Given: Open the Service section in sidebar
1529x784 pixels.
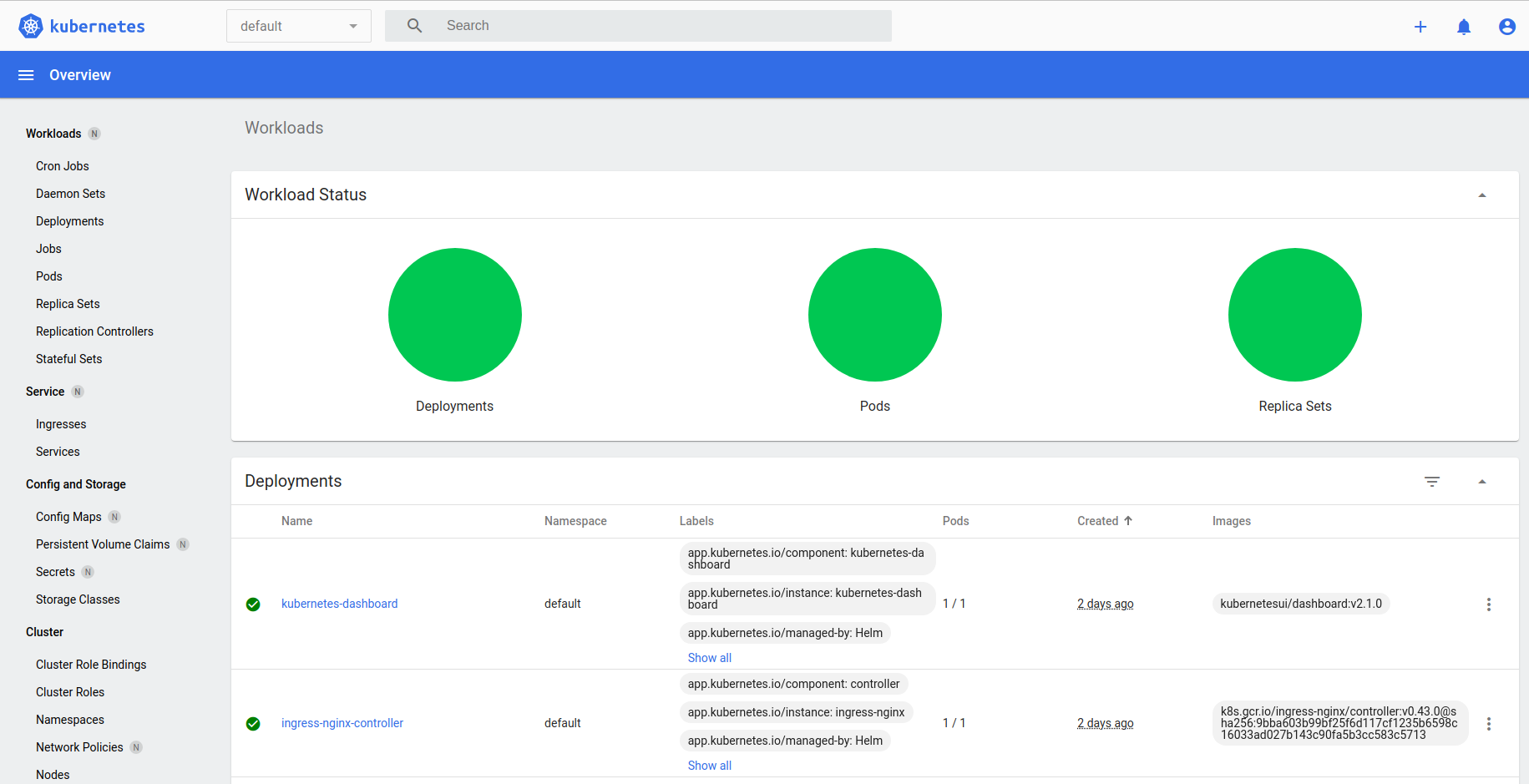Looking at the screenshot, I should (45, 392).
